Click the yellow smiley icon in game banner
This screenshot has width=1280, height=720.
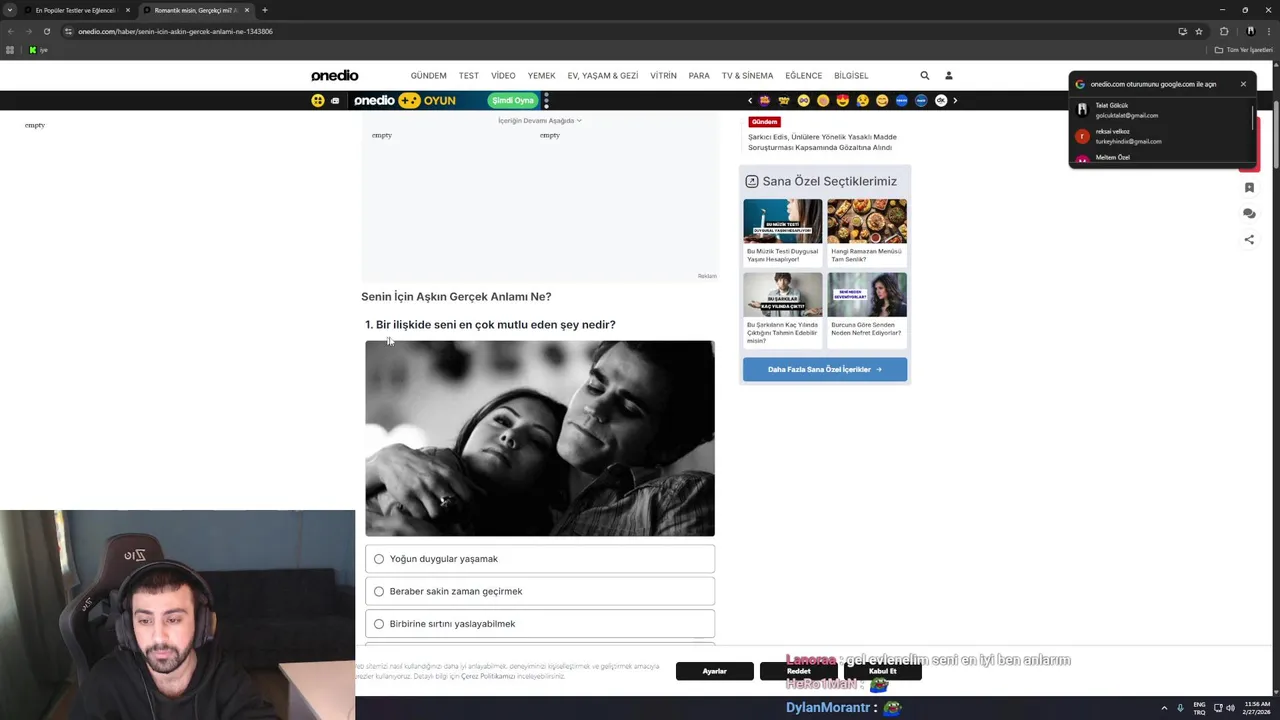(x=318, y=101)
